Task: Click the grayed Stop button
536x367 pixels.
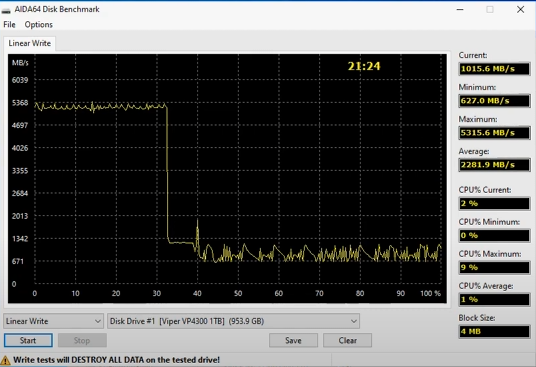Action: pos(82,340)
